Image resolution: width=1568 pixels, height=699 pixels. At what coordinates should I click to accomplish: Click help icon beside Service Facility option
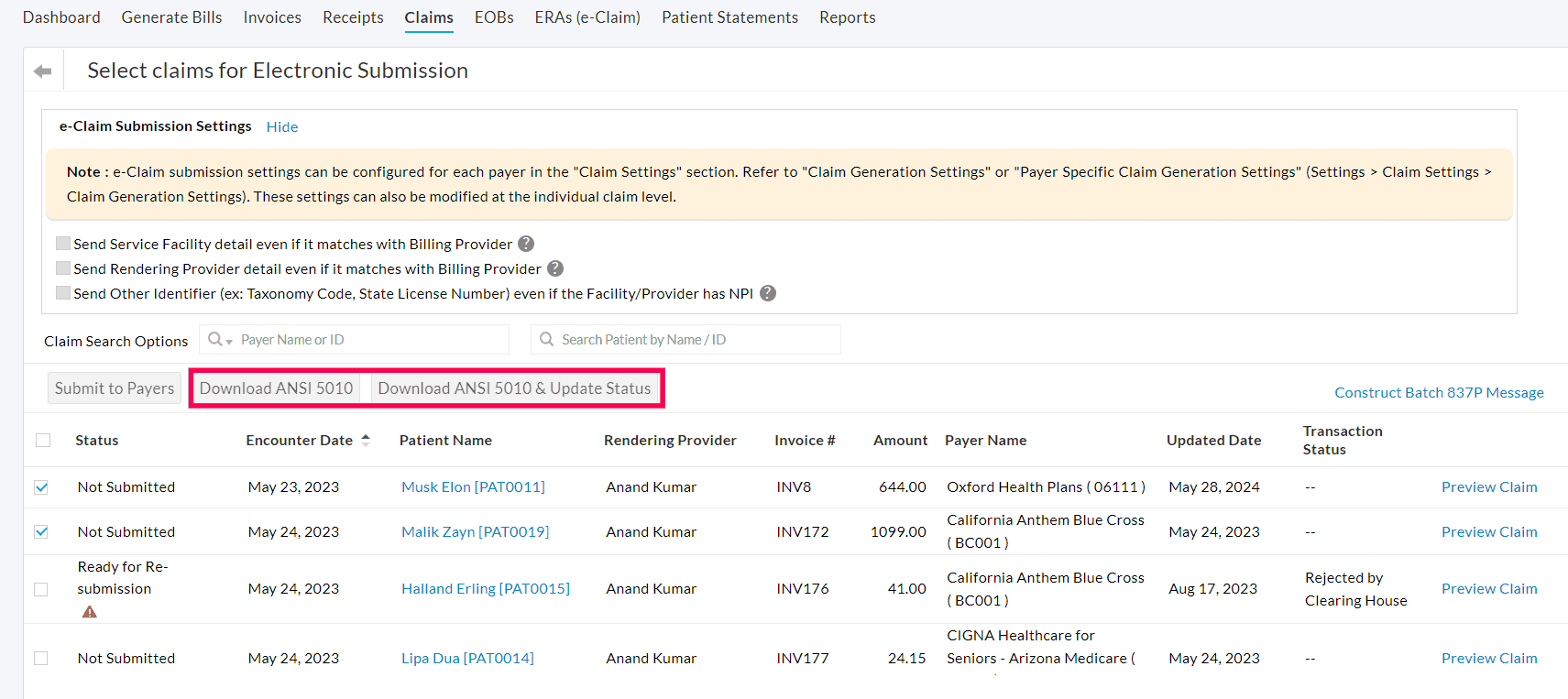(x=526, y=244)
